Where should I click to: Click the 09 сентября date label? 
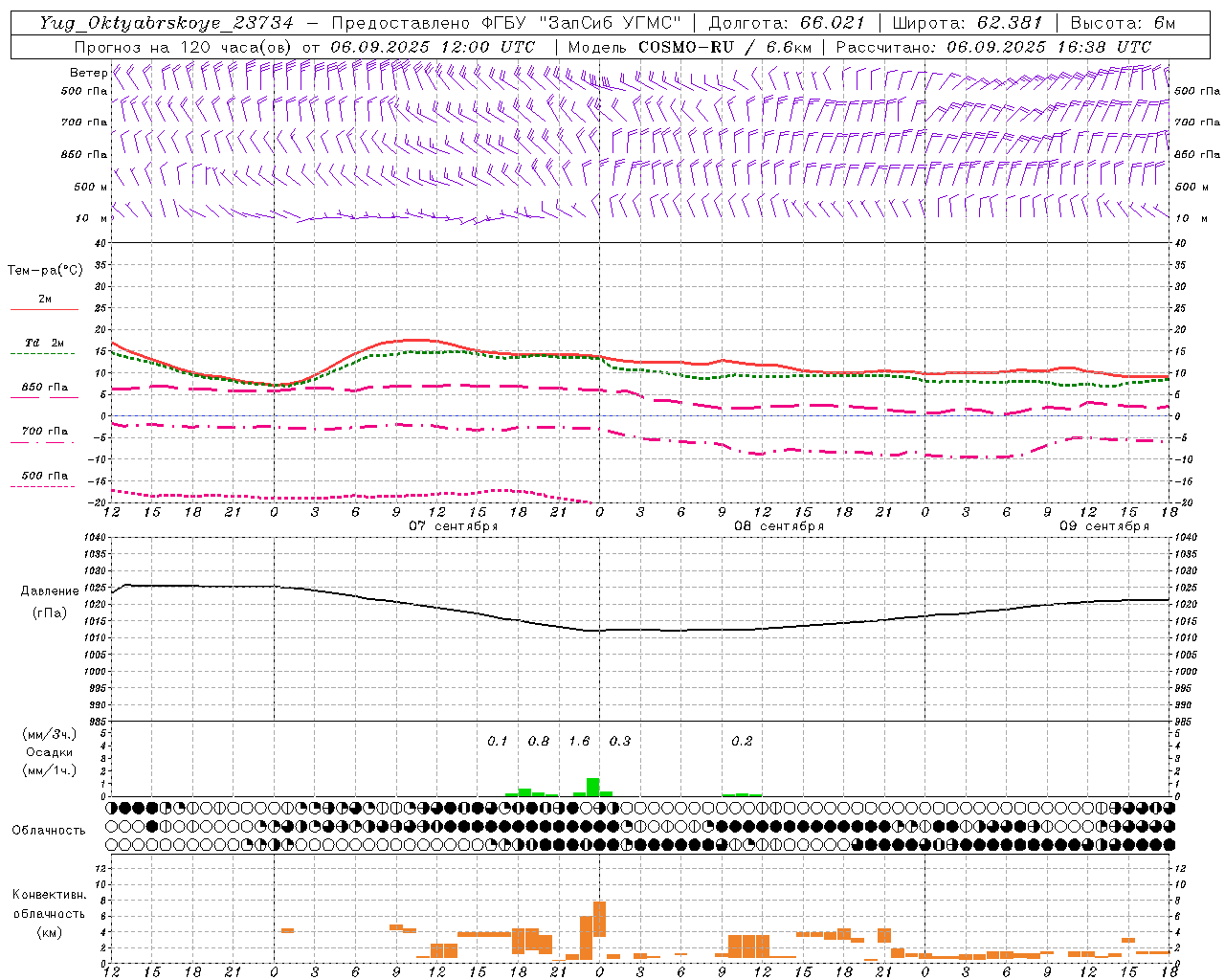(x=1104, y=526)
